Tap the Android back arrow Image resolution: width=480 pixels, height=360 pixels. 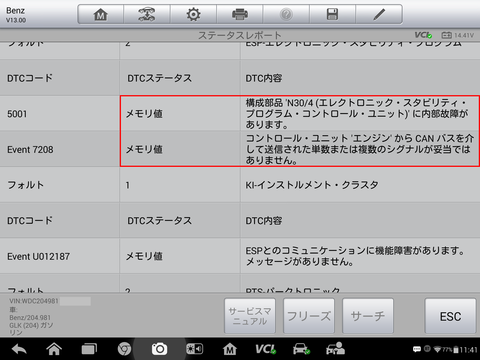[19, 349]
